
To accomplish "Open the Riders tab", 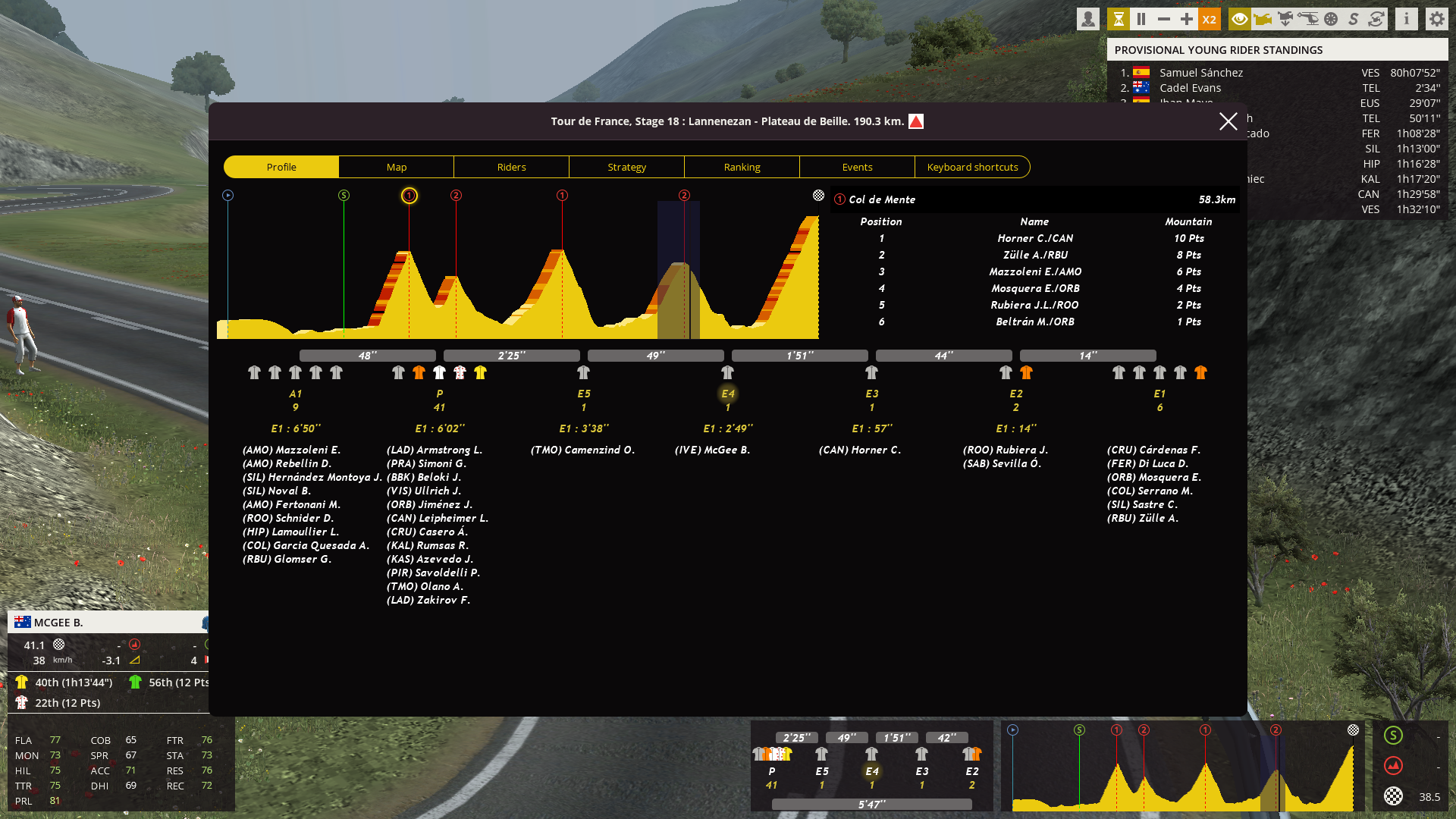I will coord(512,167).
